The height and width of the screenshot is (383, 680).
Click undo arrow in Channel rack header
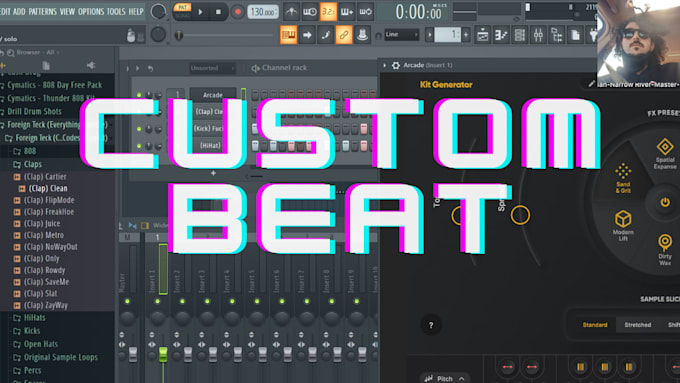click(x=150, y=68)
